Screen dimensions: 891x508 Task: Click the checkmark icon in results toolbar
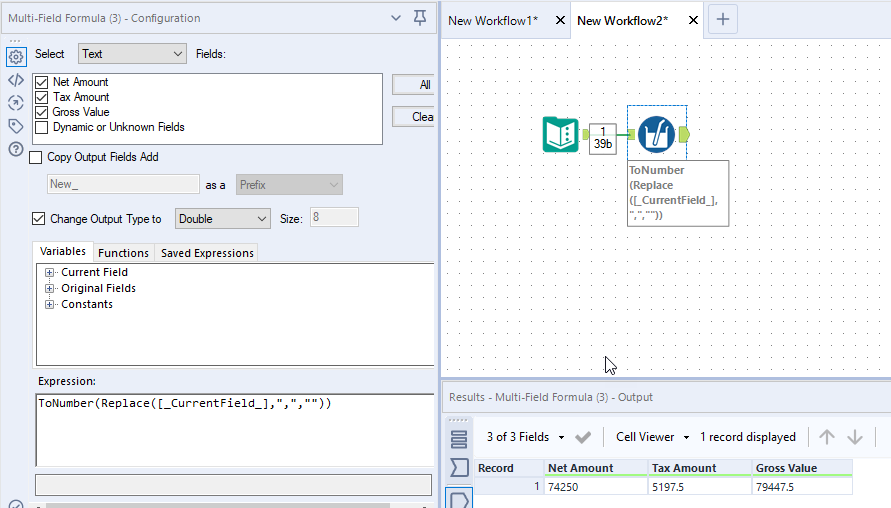582,437
